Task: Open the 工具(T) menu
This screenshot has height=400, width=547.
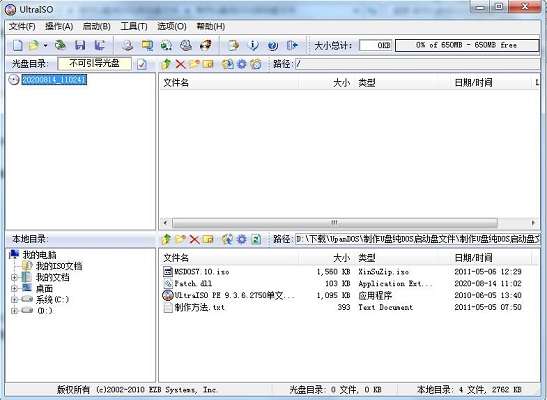Action: point(134,27)
